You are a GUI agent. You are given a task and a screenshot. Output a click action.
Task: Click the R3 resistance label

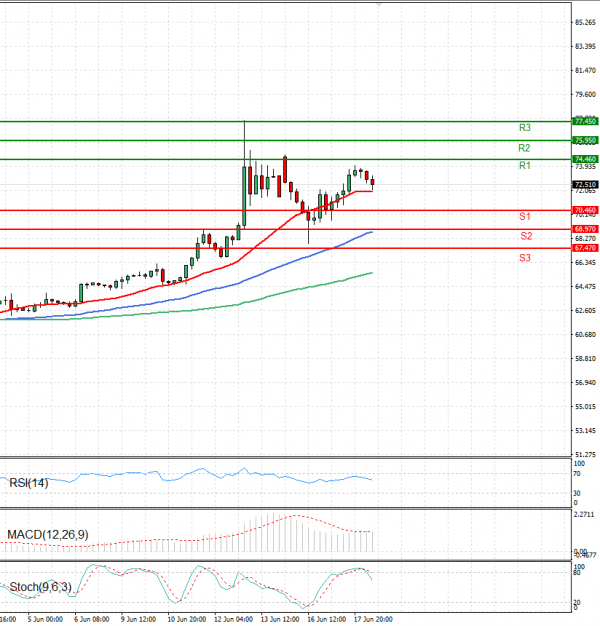[x=525, y=128]
